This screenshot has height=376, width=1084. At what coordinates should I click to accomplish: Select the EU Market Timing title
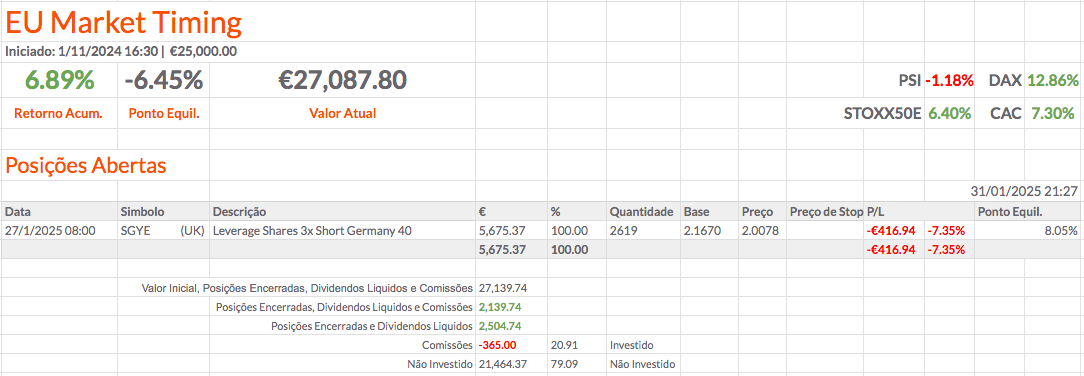(x=124, y=23)
